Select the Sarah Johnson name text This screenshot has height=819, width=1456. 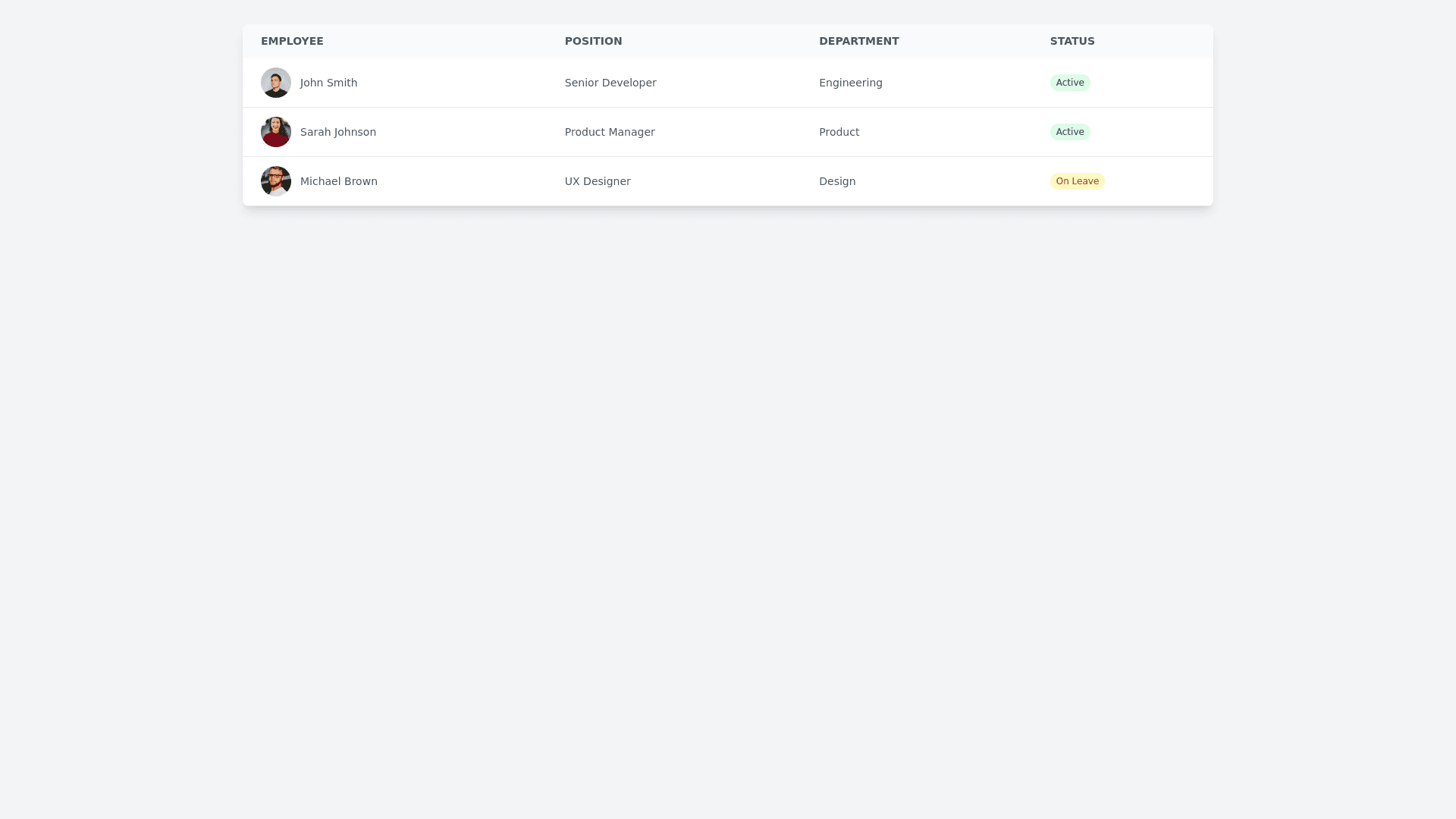point(337,132)
